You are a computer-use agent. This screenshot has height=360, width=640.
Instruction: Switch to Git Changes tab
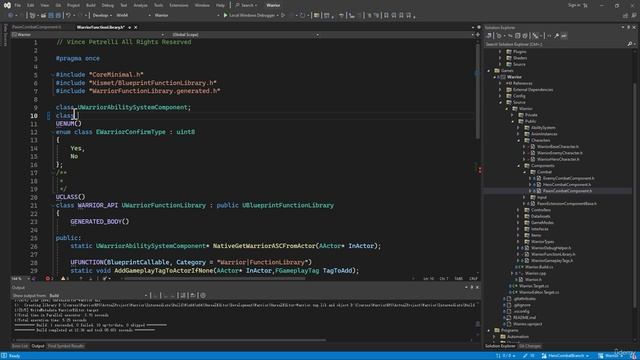point(530,346)
